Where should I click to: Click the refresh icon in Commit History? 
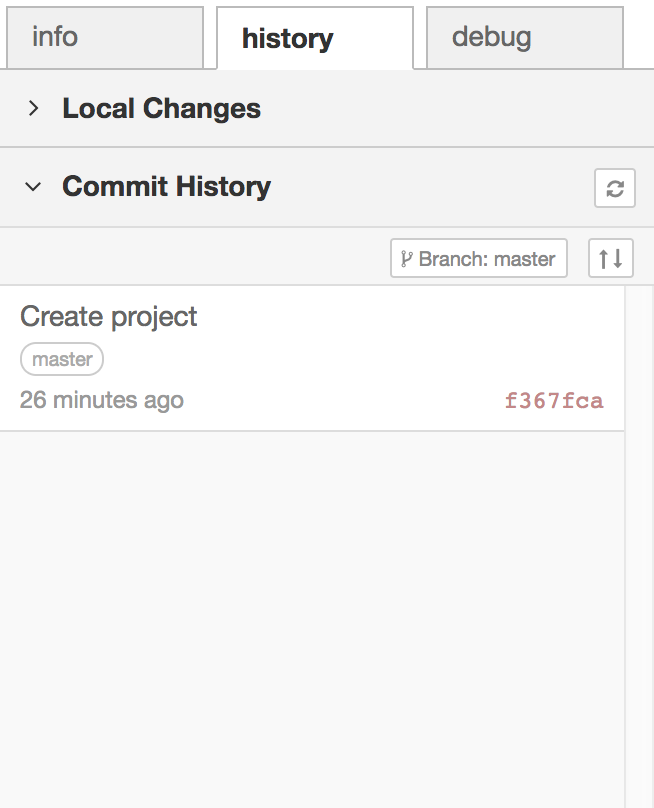[x=614, y=188]
